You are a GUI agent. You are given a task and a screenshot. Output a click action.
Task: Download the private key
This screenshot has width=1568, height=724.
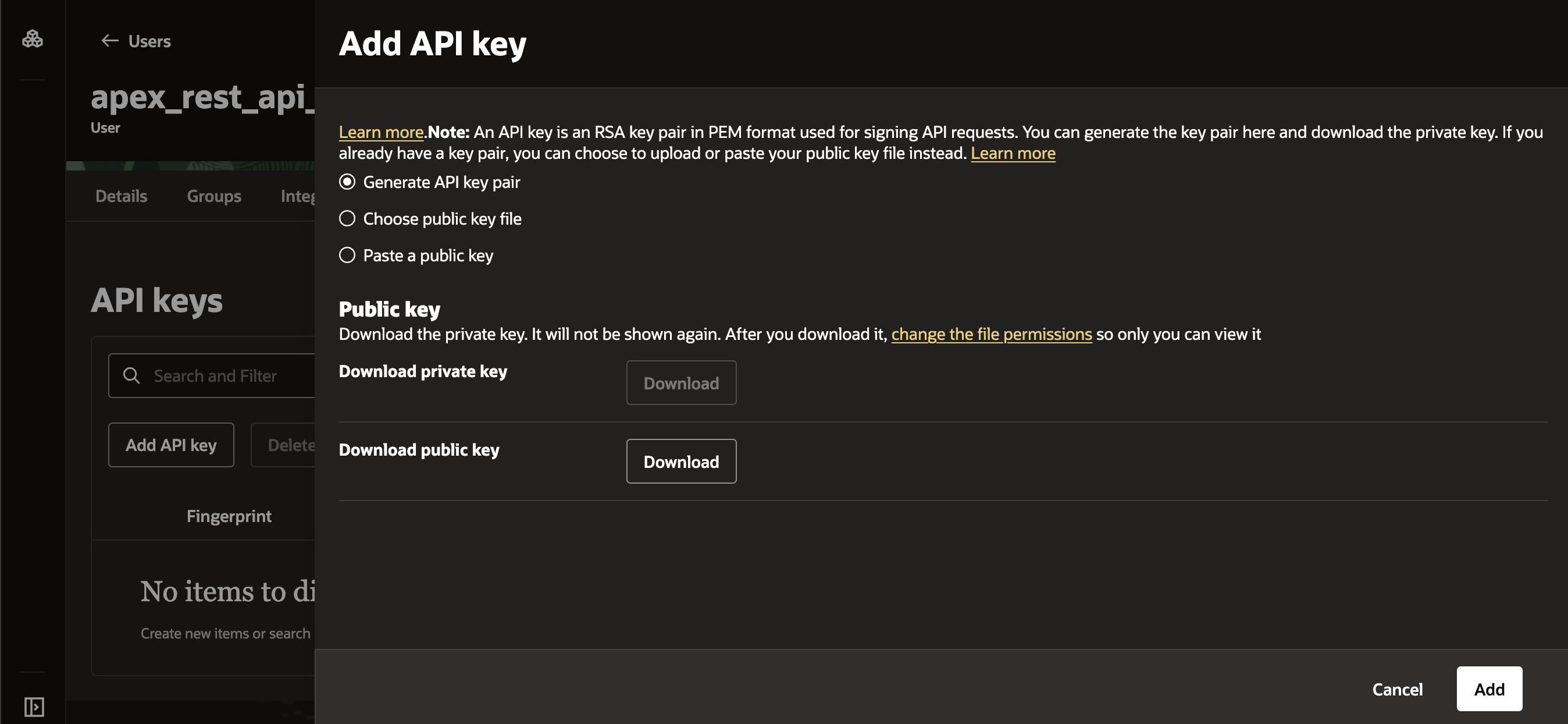point(680,382)
